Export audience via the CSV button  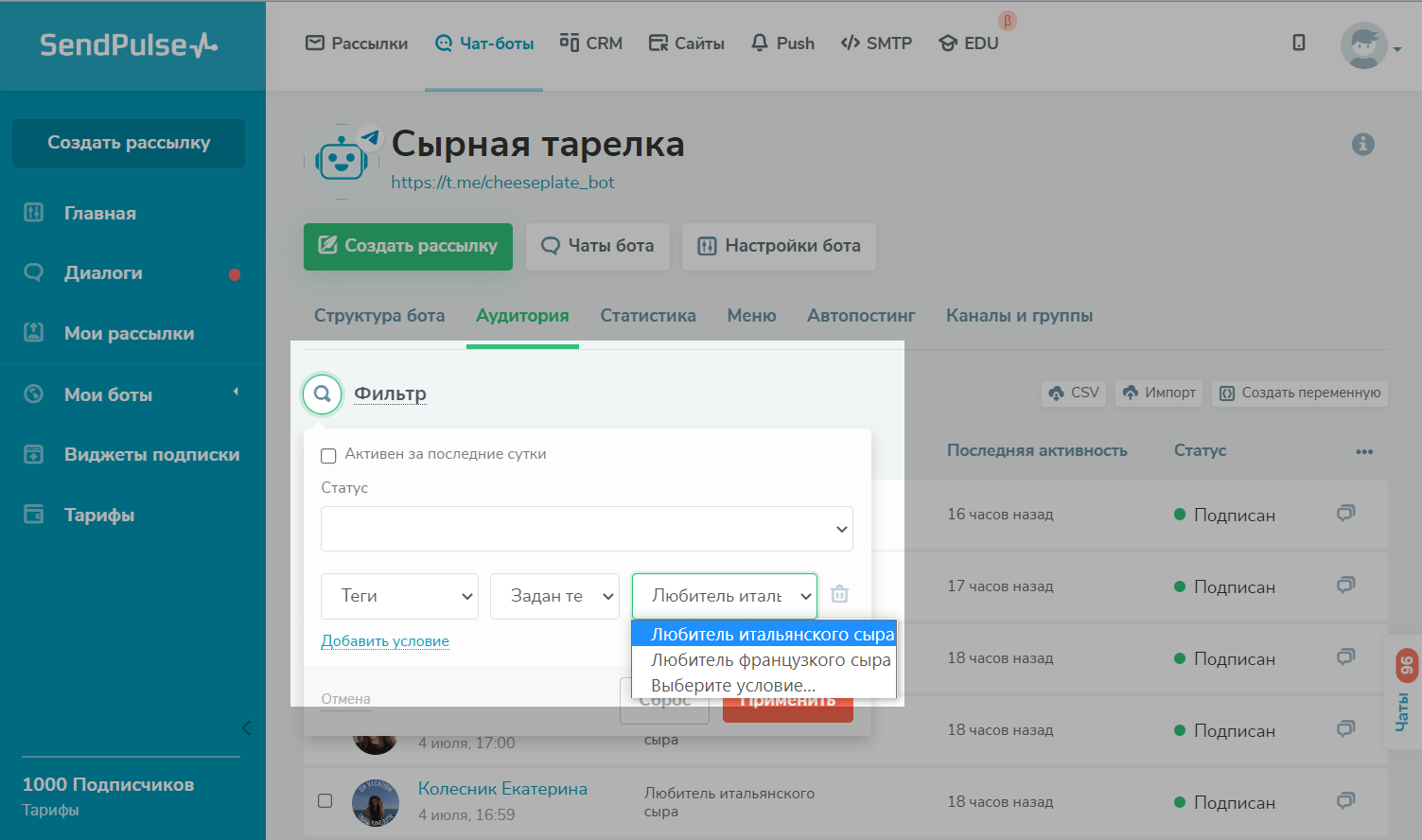[1074, 393]
